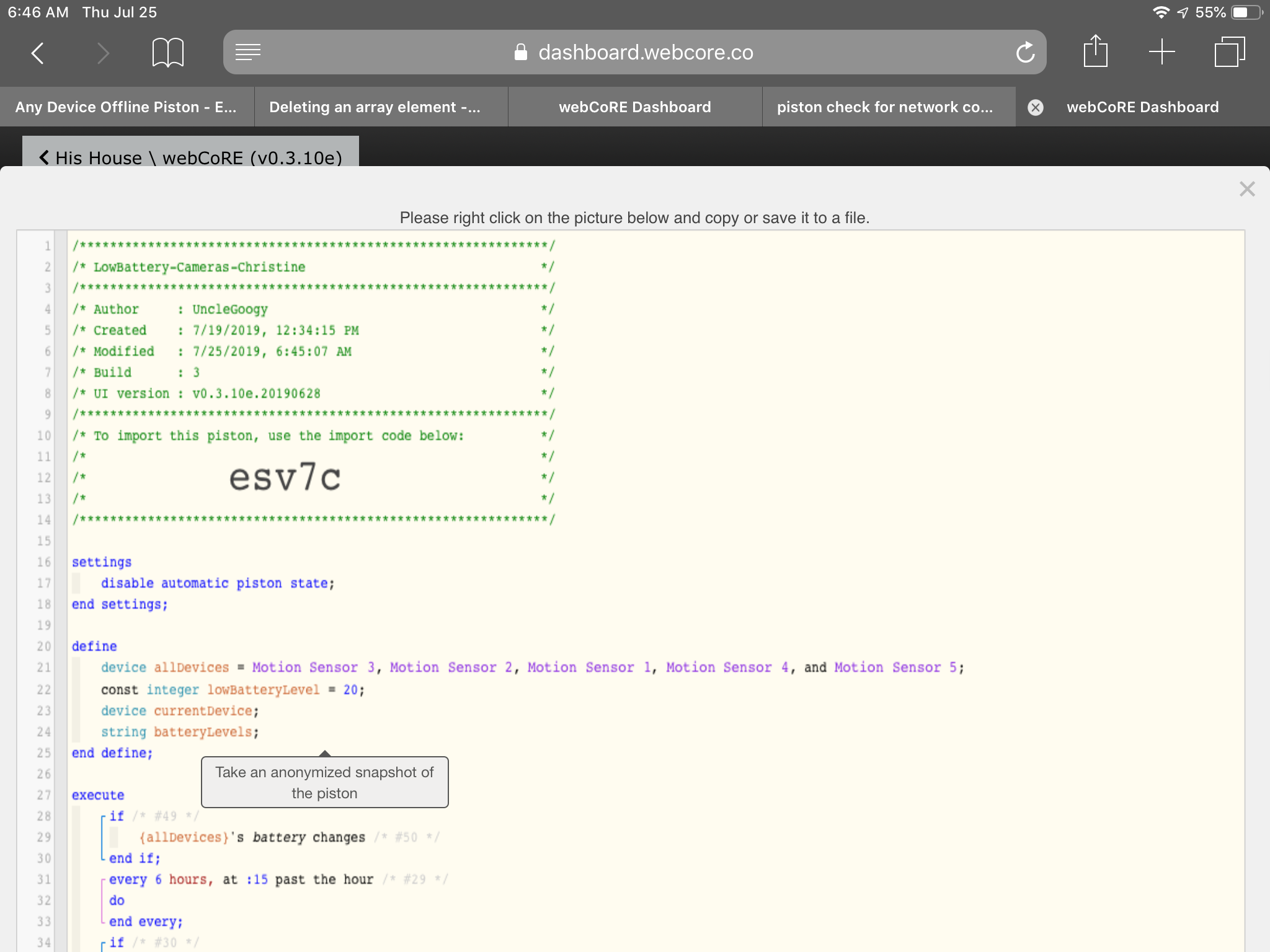Click the anonymized snapshot tooltip
The height and width of the screenshot is (952, 1270).
point(324,782)
